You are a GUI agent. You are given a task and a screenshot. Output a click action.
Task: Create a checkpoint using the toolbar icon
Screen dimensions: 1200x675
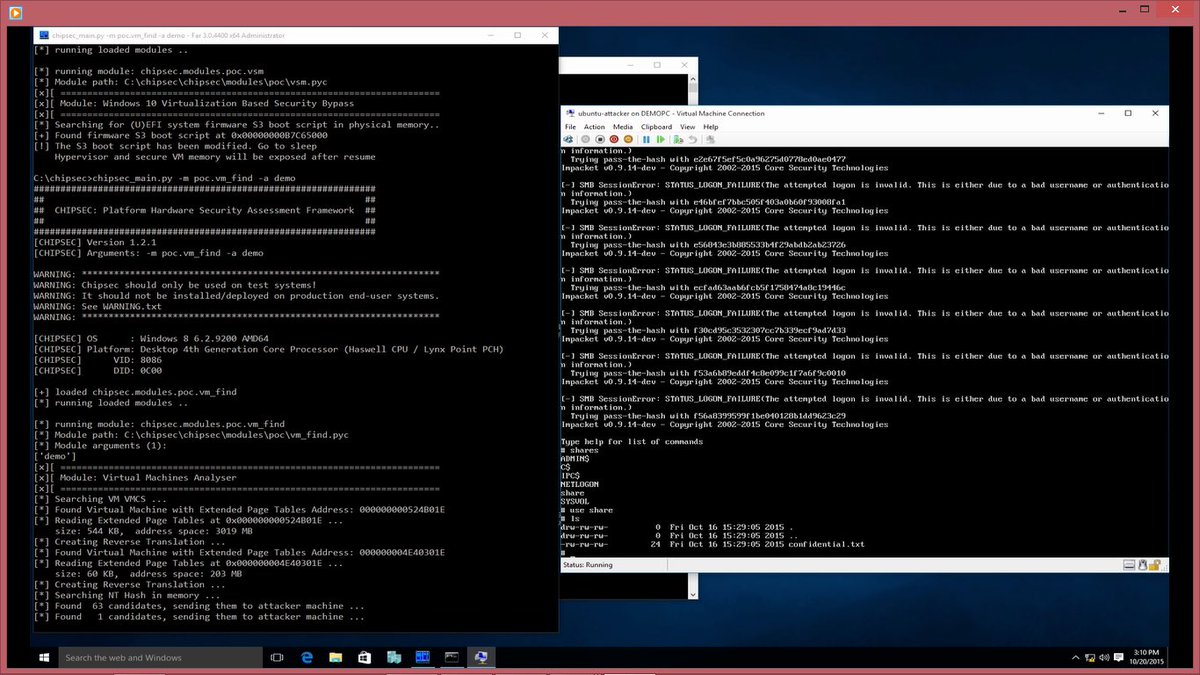click(678, 139)
